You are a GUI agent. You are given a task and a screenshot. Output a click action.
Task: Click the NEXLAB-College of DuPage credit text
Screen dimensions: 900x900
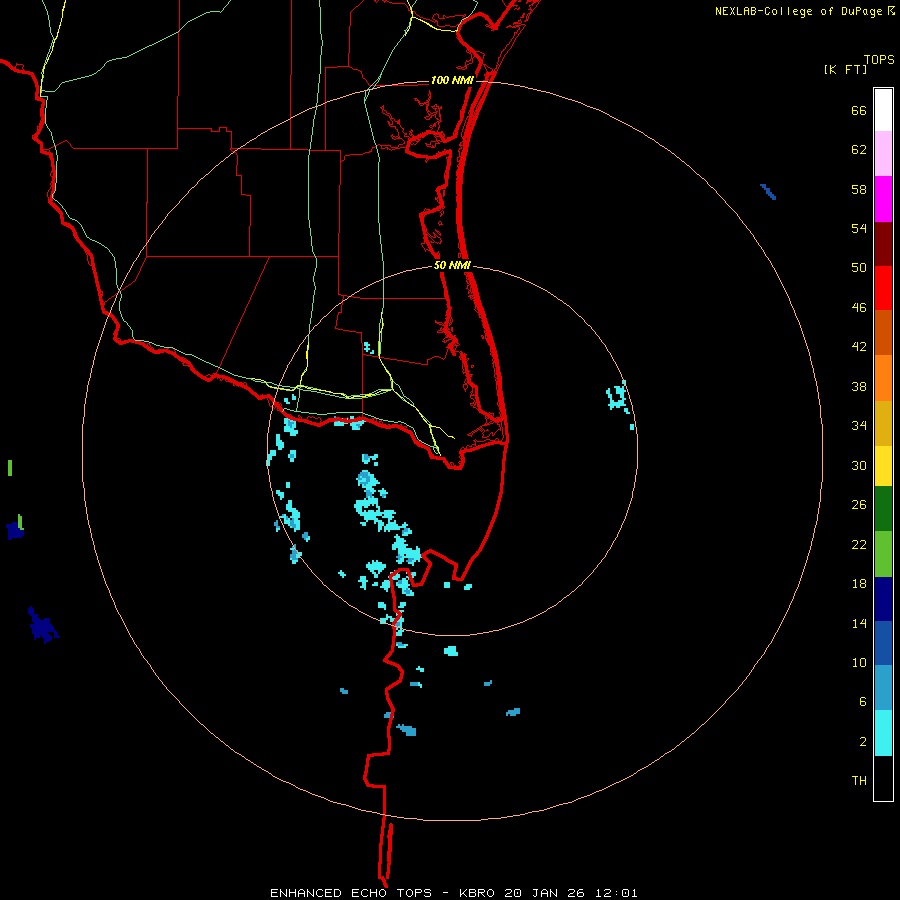tap(798, 11)
